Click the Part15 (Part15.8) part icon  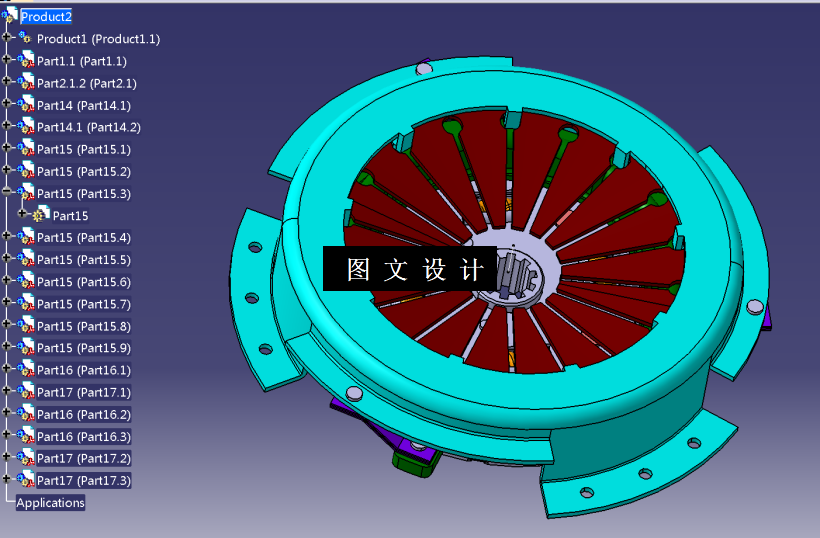point(26,325)
